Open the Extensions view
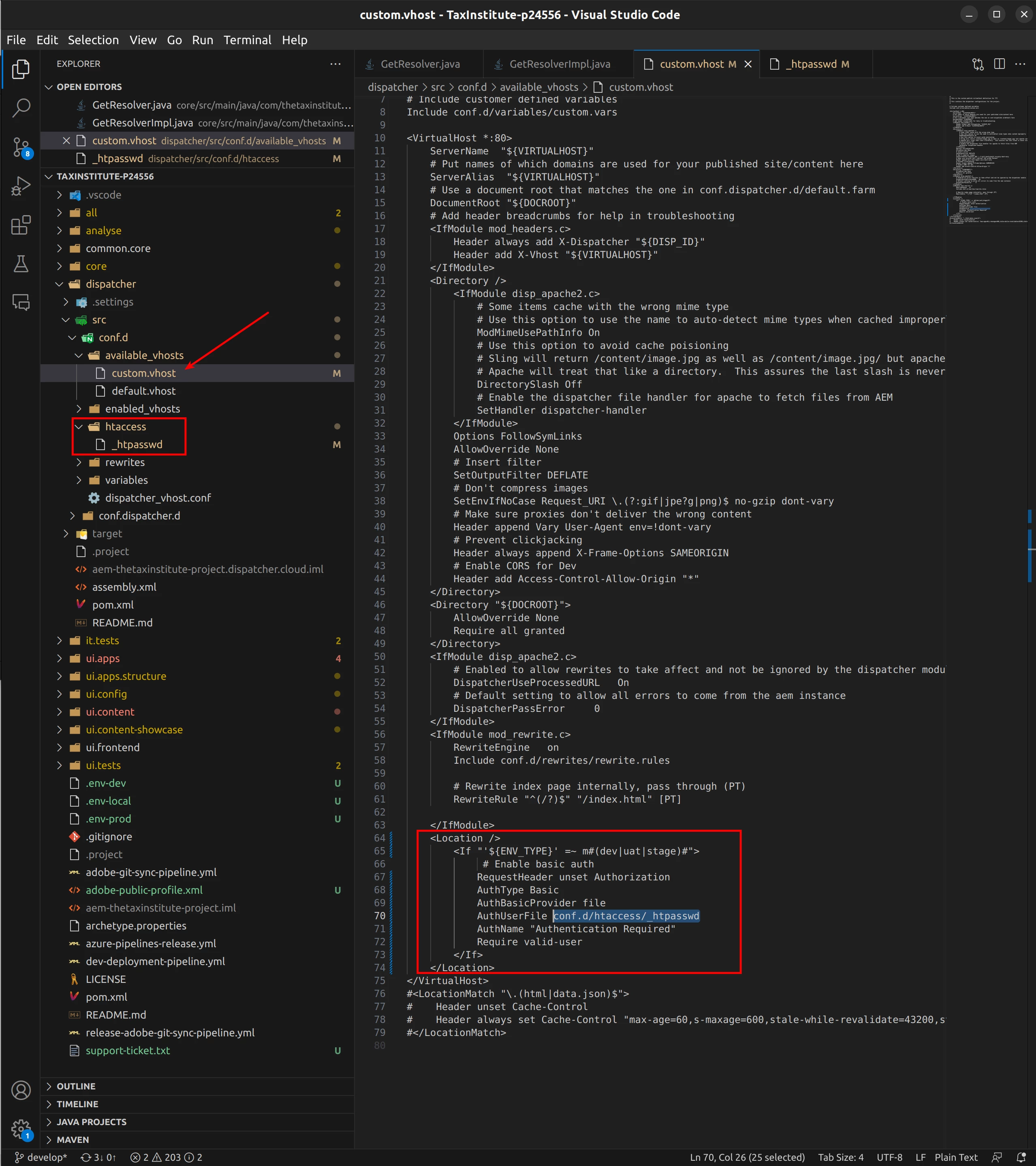1036x1166 pixels. click(21, 225)
